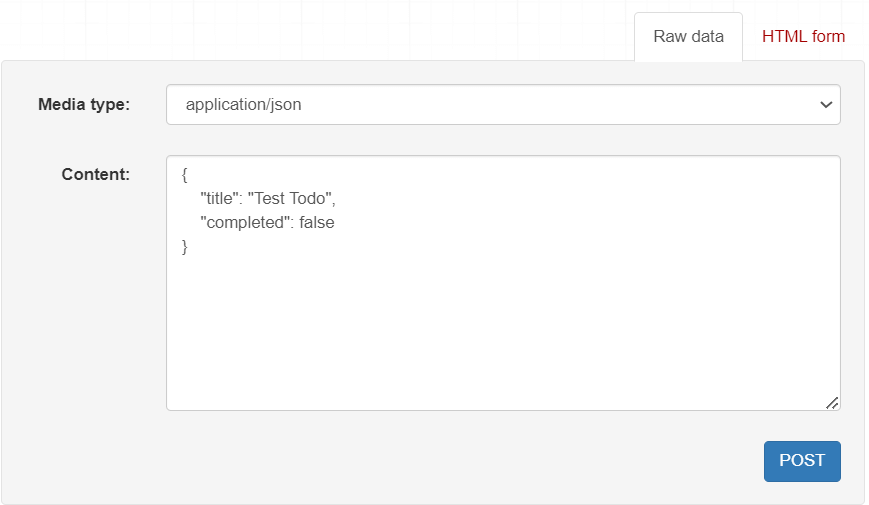The image size is (869, 505).
Task: Click the colon after the "title" key
Action: pyautogui.click(x=240, y=199)
